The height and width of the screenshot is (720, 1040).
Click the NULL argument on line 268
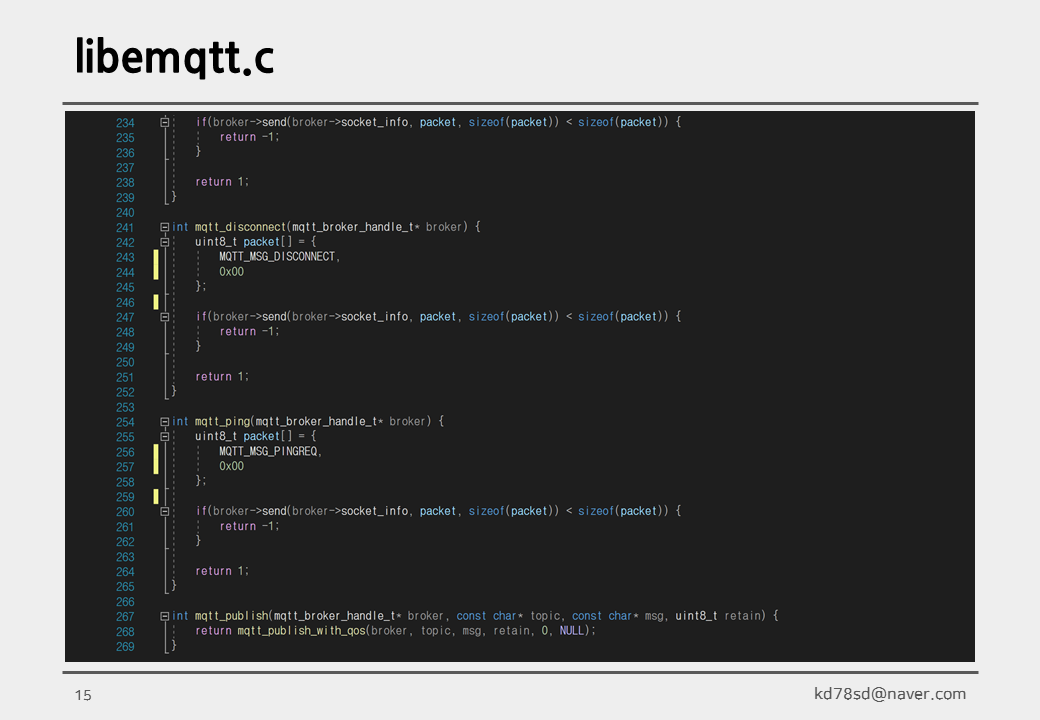click(x=571, y=630)
